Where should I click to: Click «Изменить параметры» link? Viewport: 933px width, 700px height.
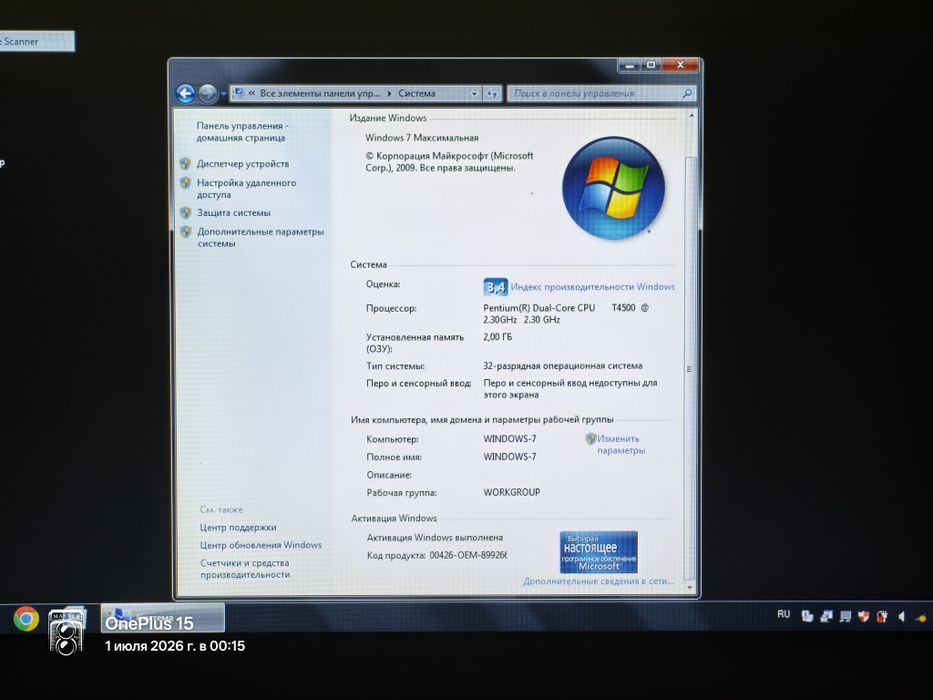(x=619, y=445)
